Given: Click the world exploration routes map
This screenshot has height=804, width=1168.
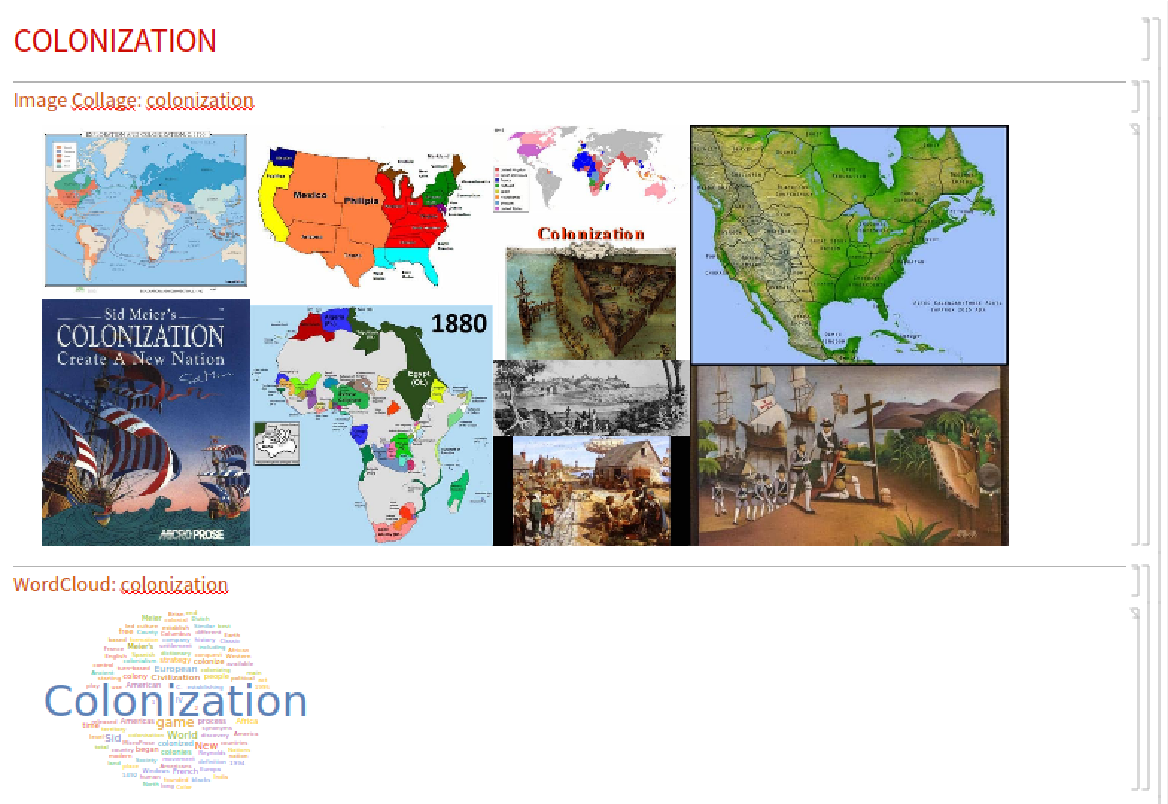Looking at the screenshot, I should (x=145, y=210).
